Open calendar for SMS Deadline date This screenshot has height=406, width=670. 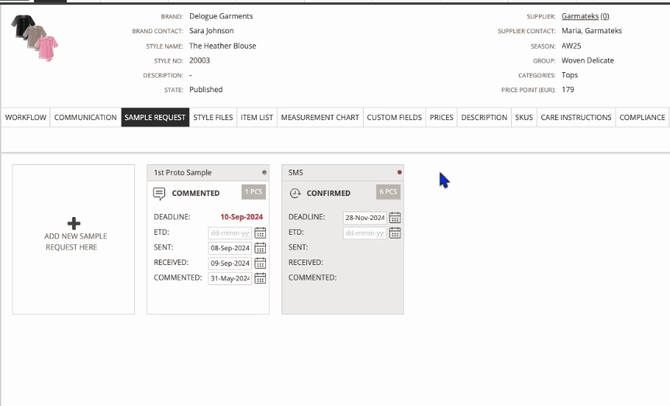[x=395, y=218]
